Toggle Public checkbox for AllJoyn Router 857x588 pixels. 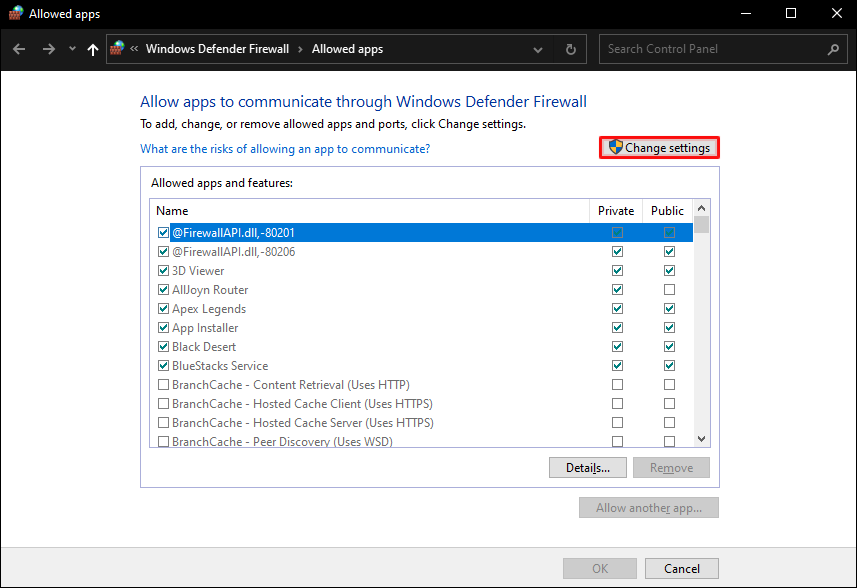coord(669,290)
